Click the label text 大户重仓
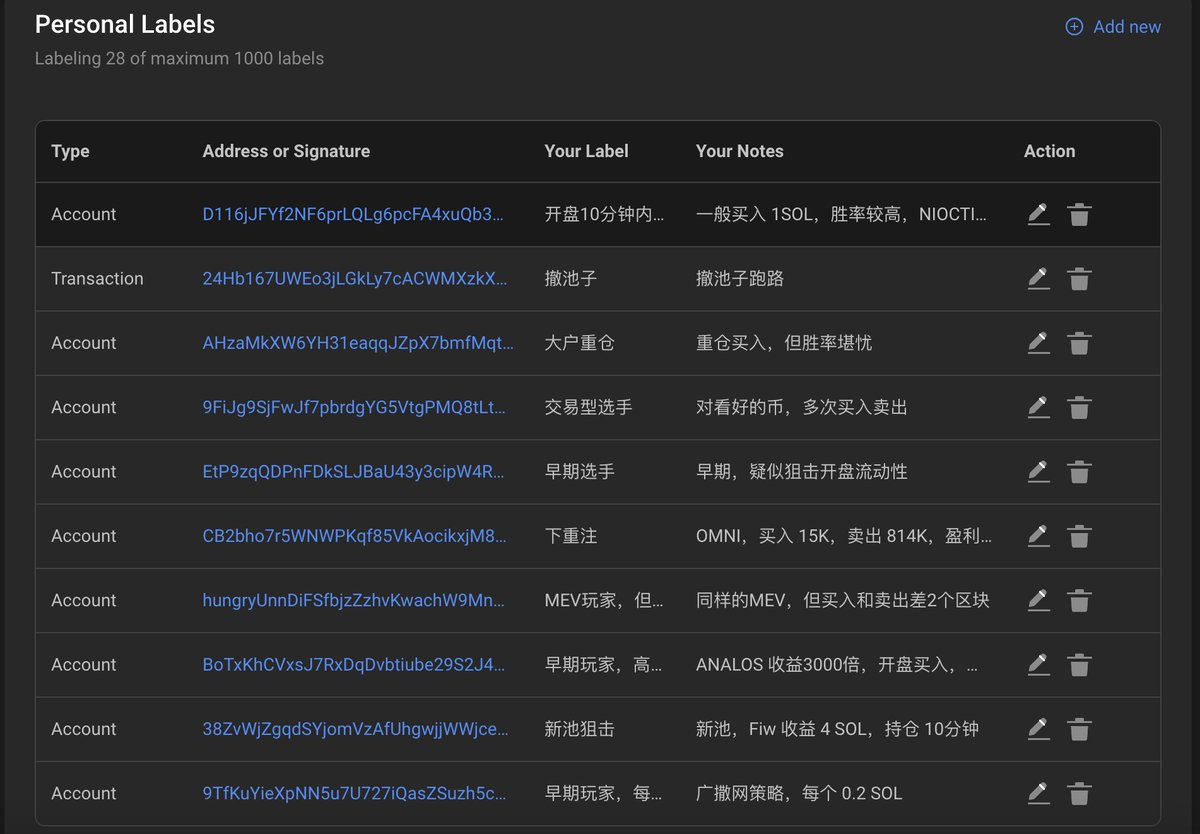 [x=579, y=343]
